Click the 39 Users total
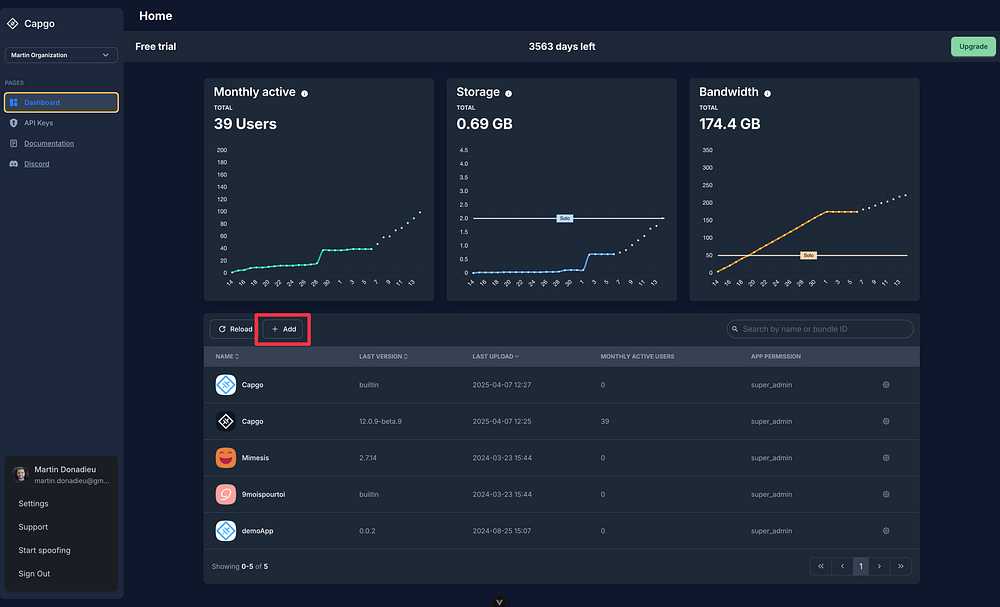This screenshot has height=607, width=1000. [x=245, y=124]
